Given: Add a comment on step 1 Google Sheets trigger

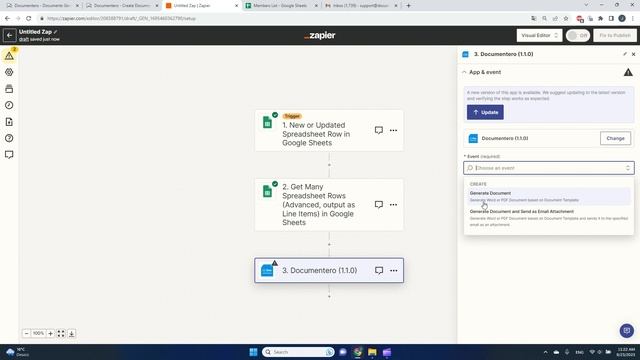Looking at the screenshot, I should pyautogui.click(x=379, y=130).
